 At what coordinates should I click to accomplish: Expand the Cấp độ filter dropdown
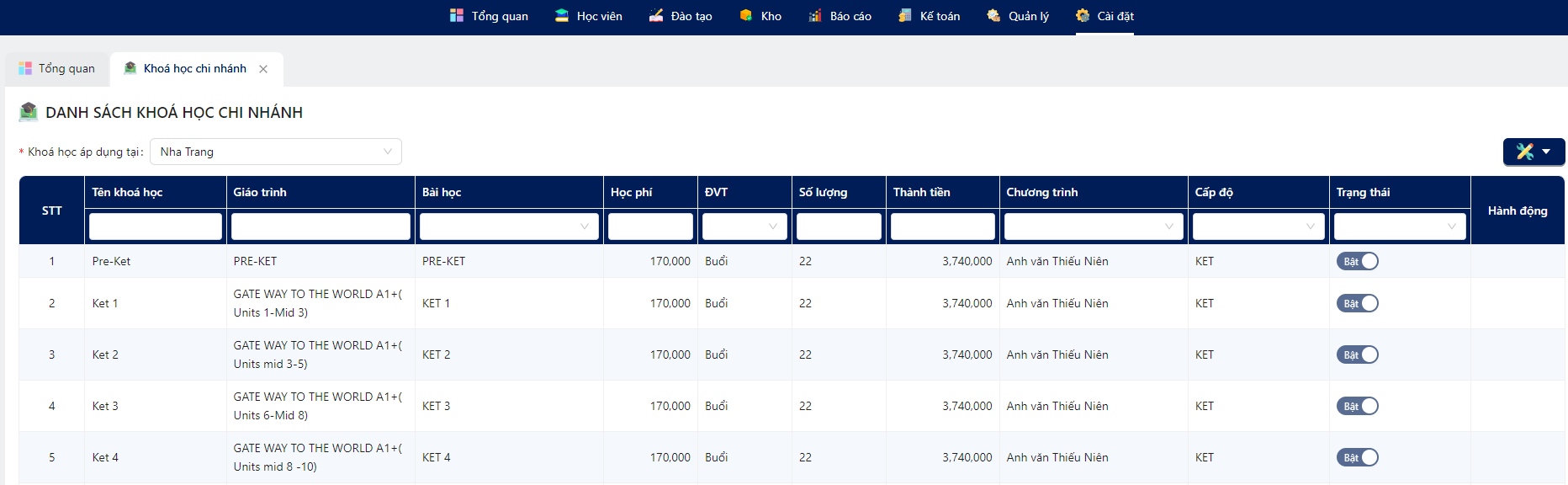coord(1258,226)
